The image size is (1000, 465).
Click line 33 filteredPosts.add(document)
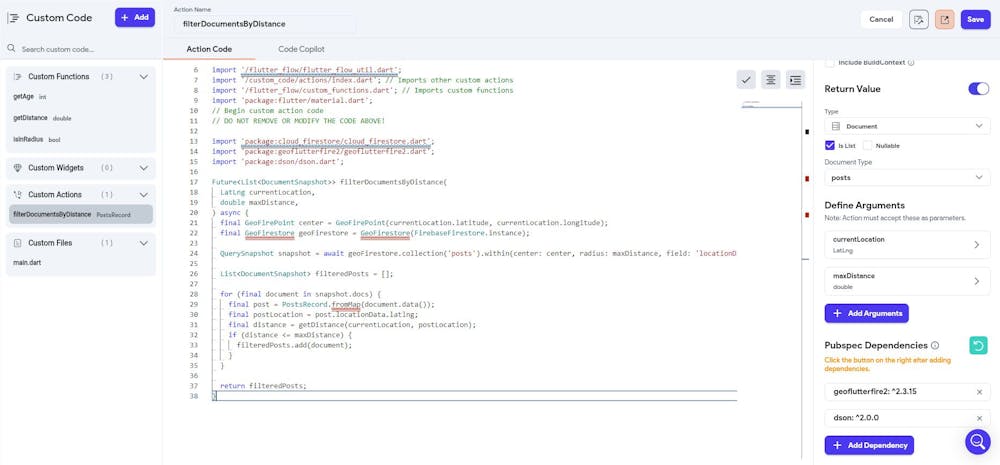click(294, 345)
